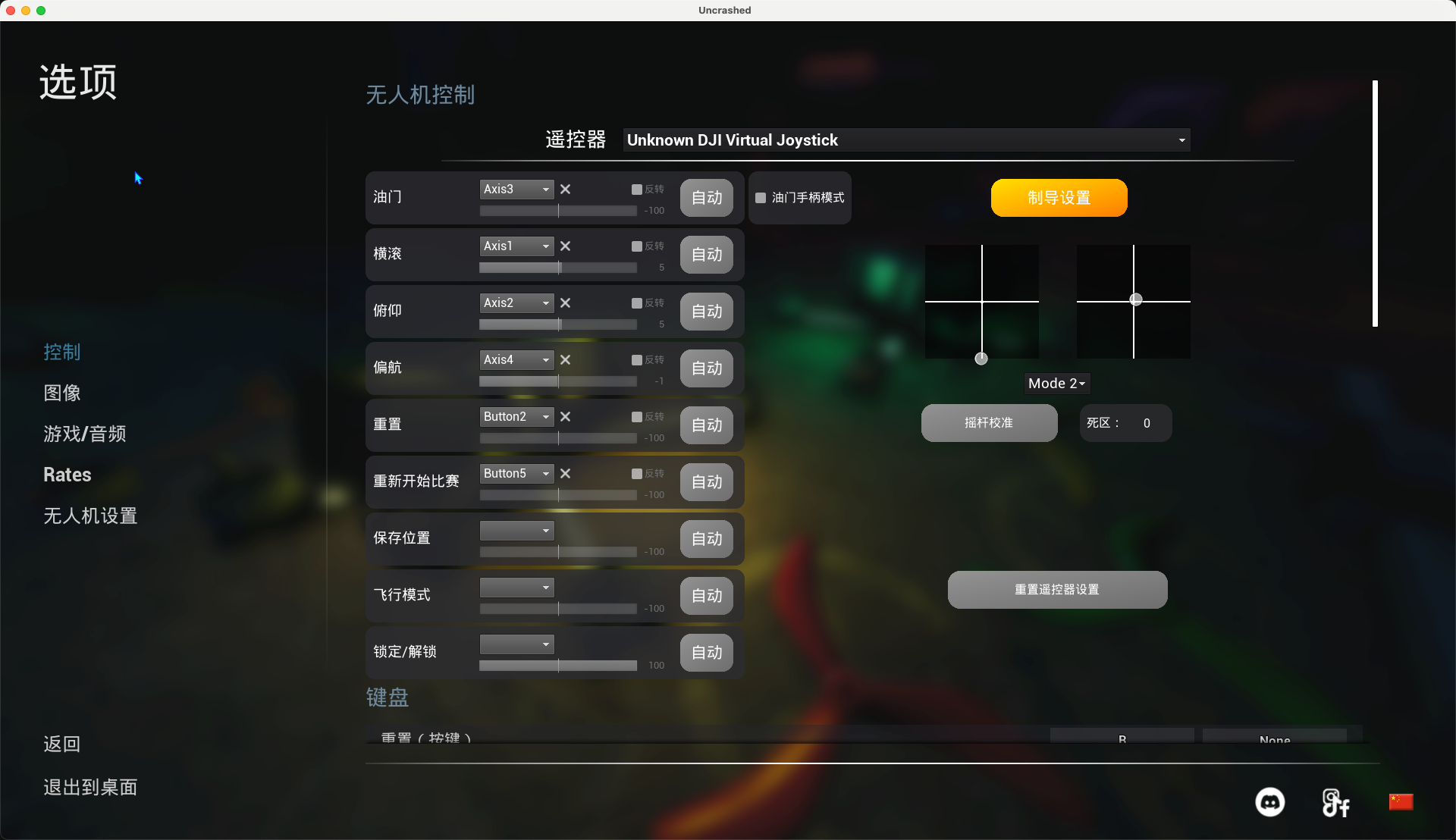Click the Chinese flag language icon

(x=1401, y=802)
